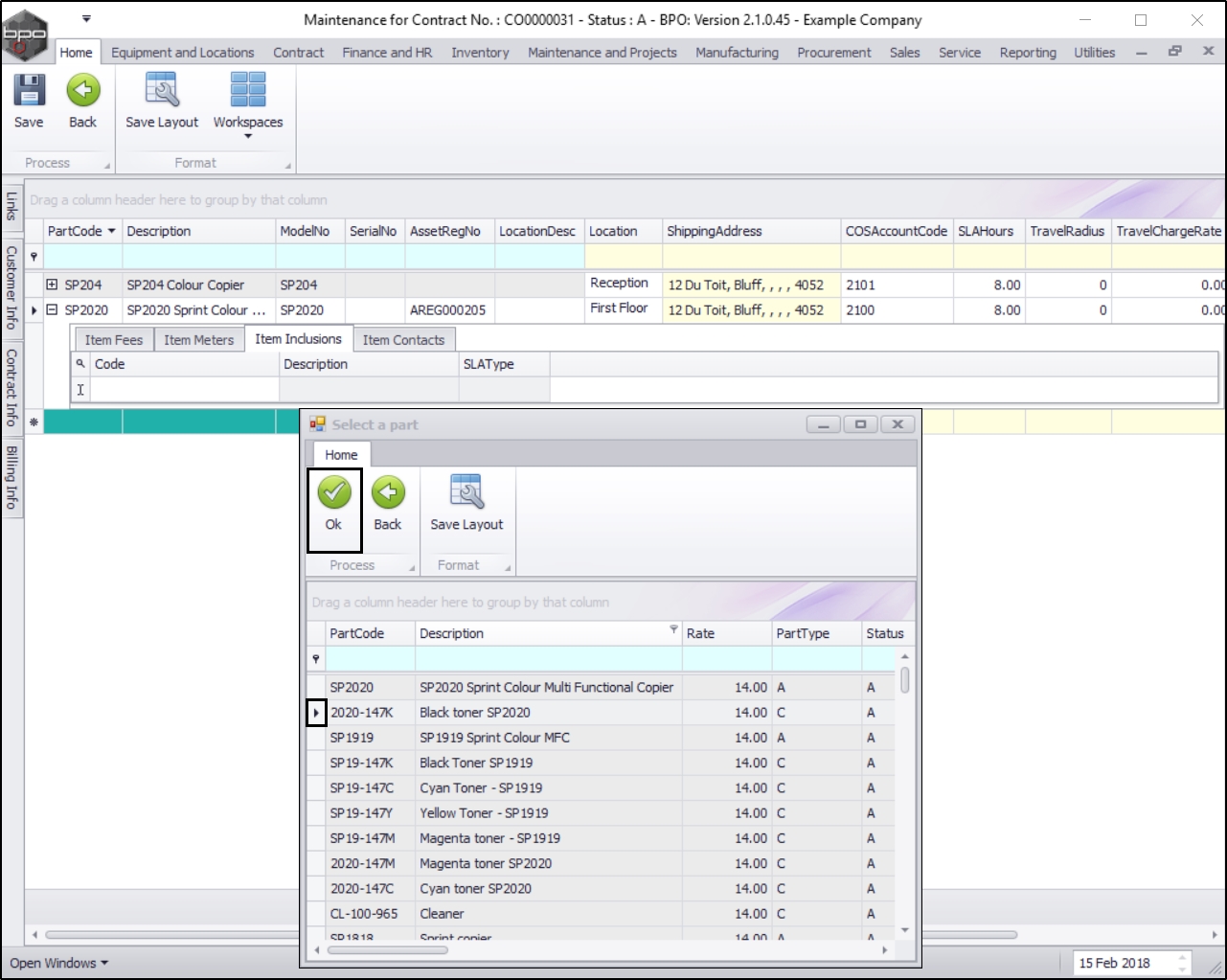Click the AREG000205 asset number cell
This screenshot has height=980, width=1227.
click(x=450, y=309)
